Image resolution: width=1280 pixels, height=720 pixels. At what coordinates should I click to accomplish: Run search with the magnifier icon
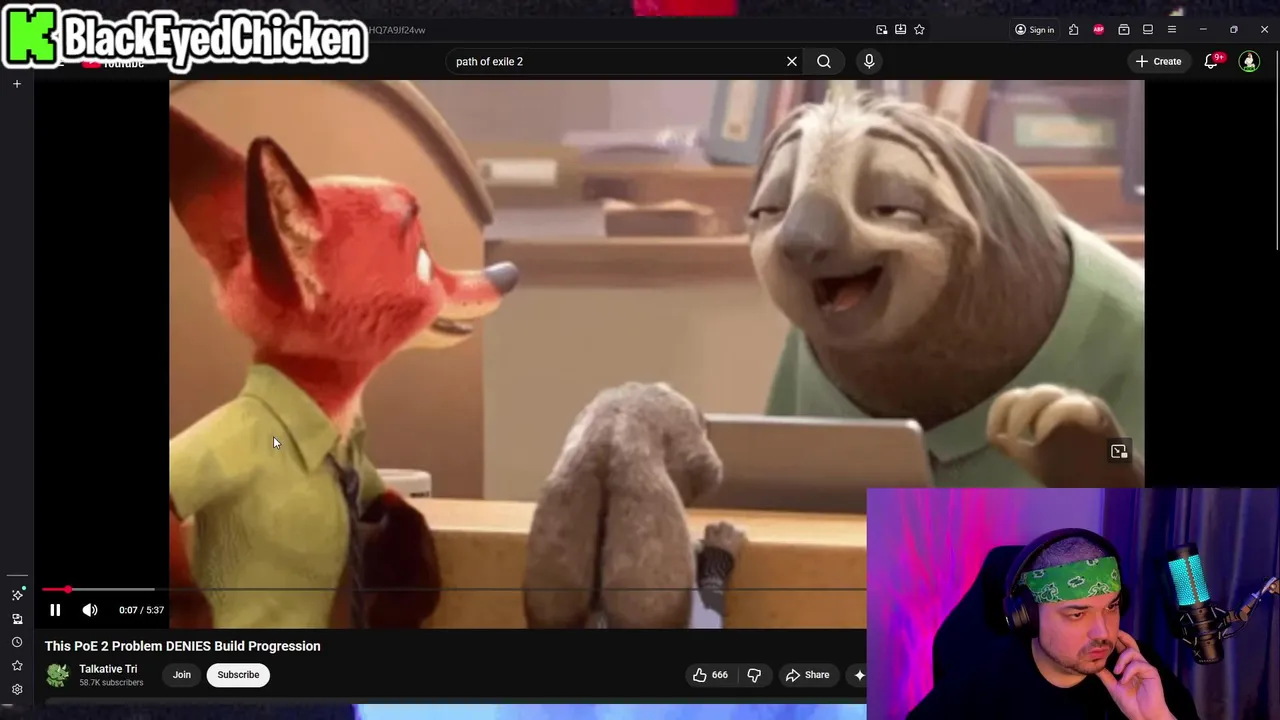tap(824, 61)
